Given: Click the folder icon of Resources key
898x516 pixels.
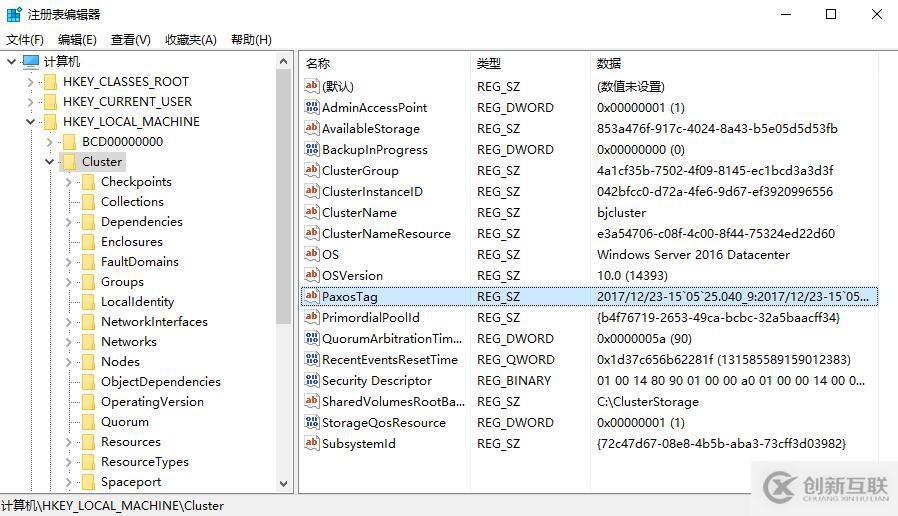Looking at the screenshot, I should (88, 442).
